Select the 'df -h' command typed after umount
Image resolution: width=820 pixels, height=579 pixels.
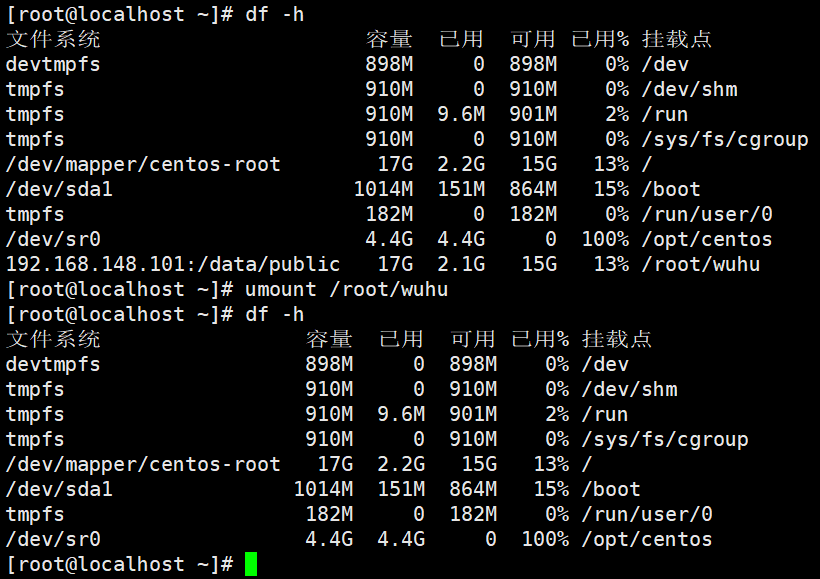[x=275, y=314]
